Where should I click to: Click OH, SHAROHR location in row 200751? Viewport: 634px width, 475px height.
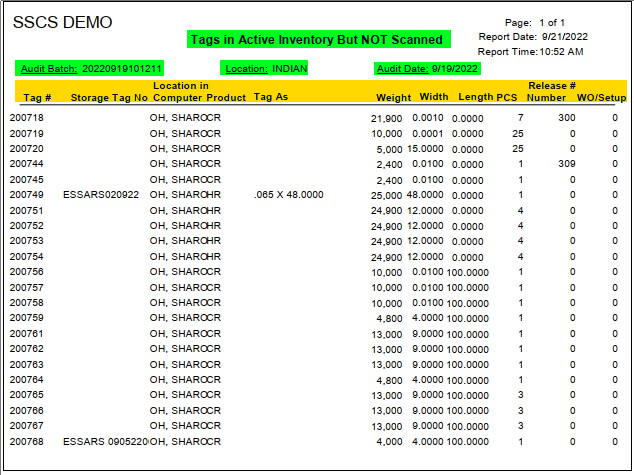pyautogui.click(x=185, y=211)
